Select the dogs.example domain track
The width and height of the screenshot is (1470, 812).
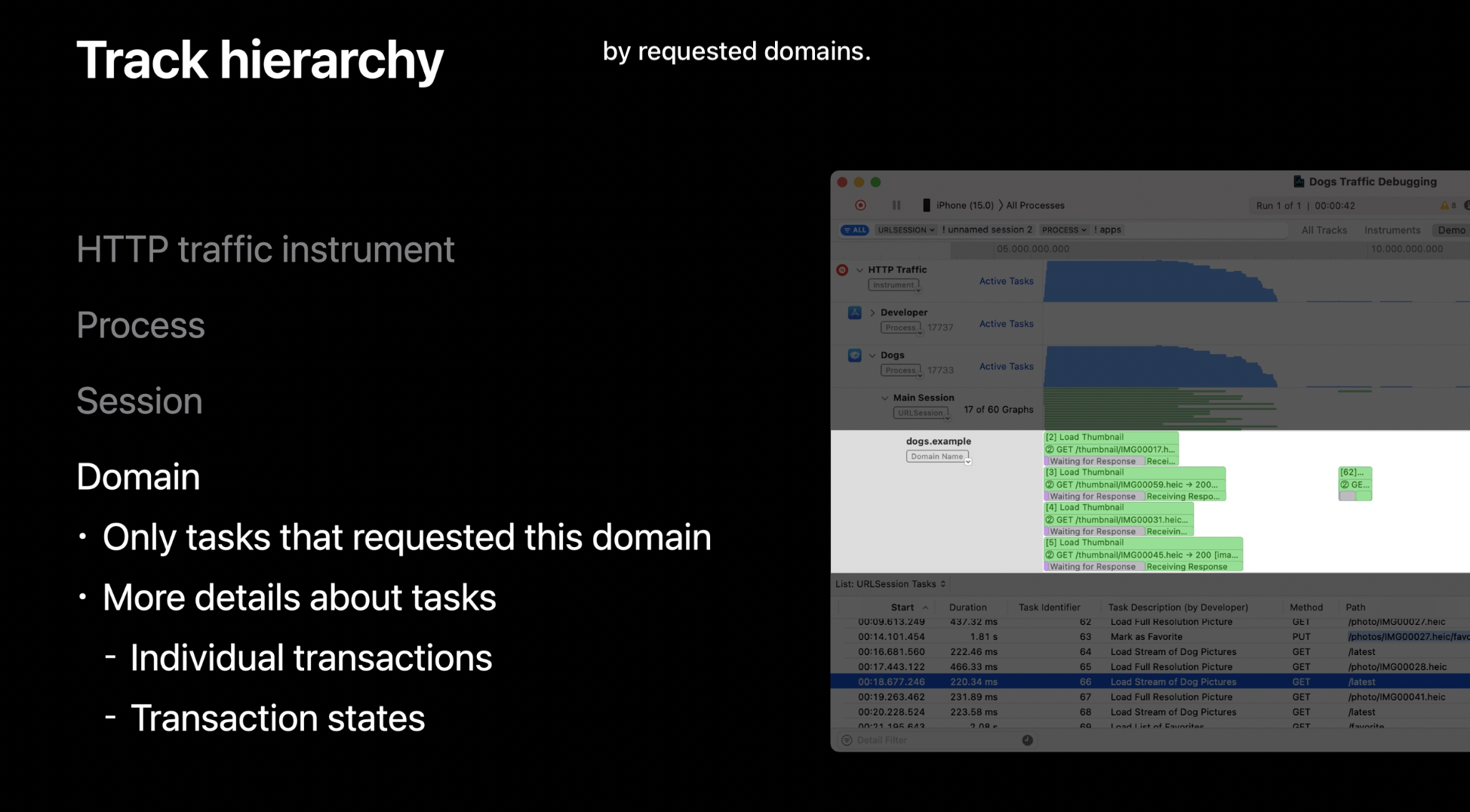coord(938,441)
